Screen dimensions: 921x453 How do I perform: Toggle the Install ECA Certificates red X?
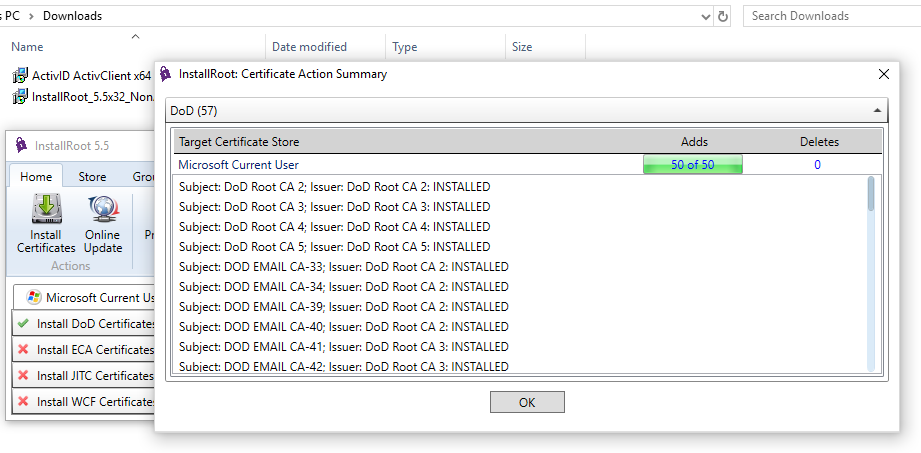[x=23, y=350]
